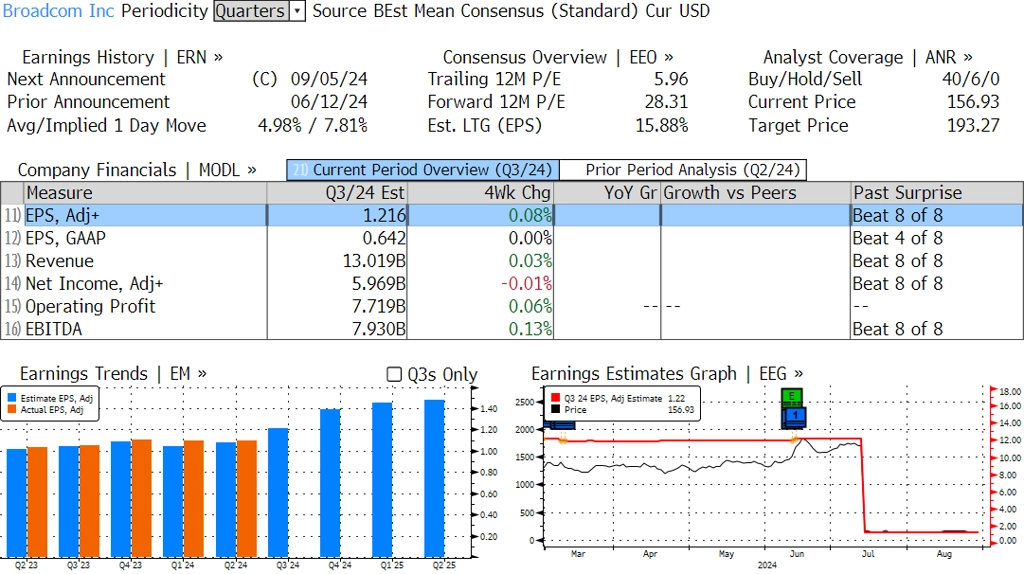Click Target Price value 193.27

973,126
